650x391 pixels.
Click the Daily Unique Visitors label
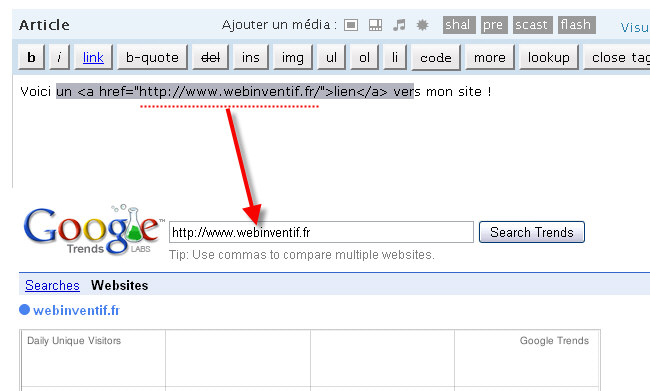tap(74, 340)
